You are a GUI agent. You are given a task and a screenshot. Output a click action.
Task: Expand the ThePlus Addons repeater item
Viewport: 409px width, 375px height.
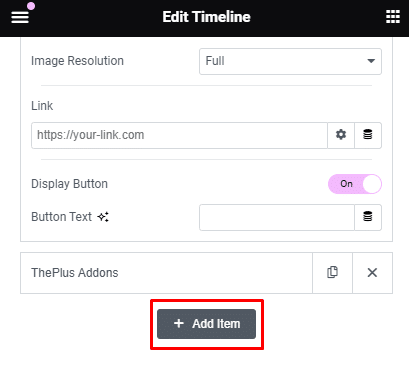(166, 273)
